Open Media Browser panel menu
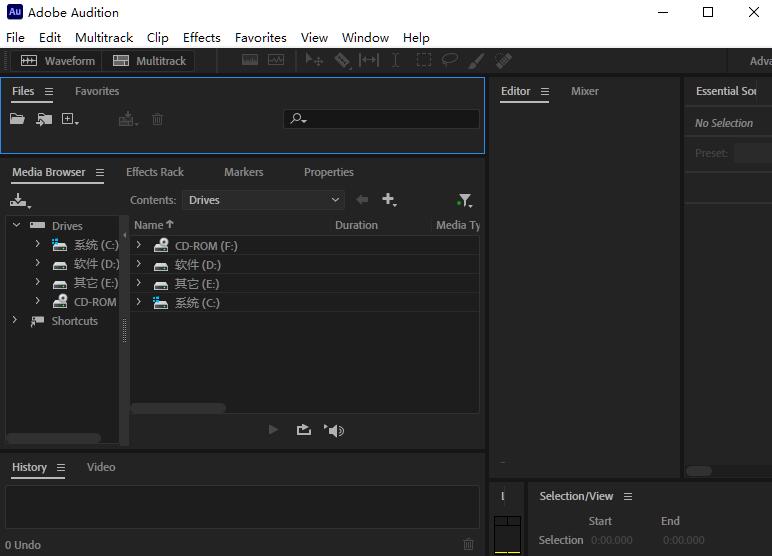772x556 pixels. tap(100, 173)
